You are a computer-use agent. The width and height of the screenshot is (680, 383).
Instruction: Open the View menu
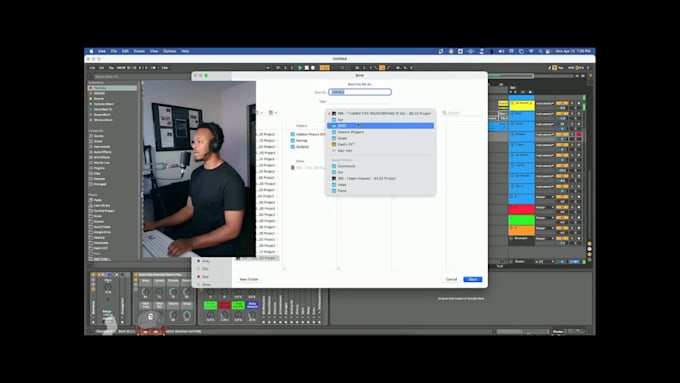click(154, 51)
